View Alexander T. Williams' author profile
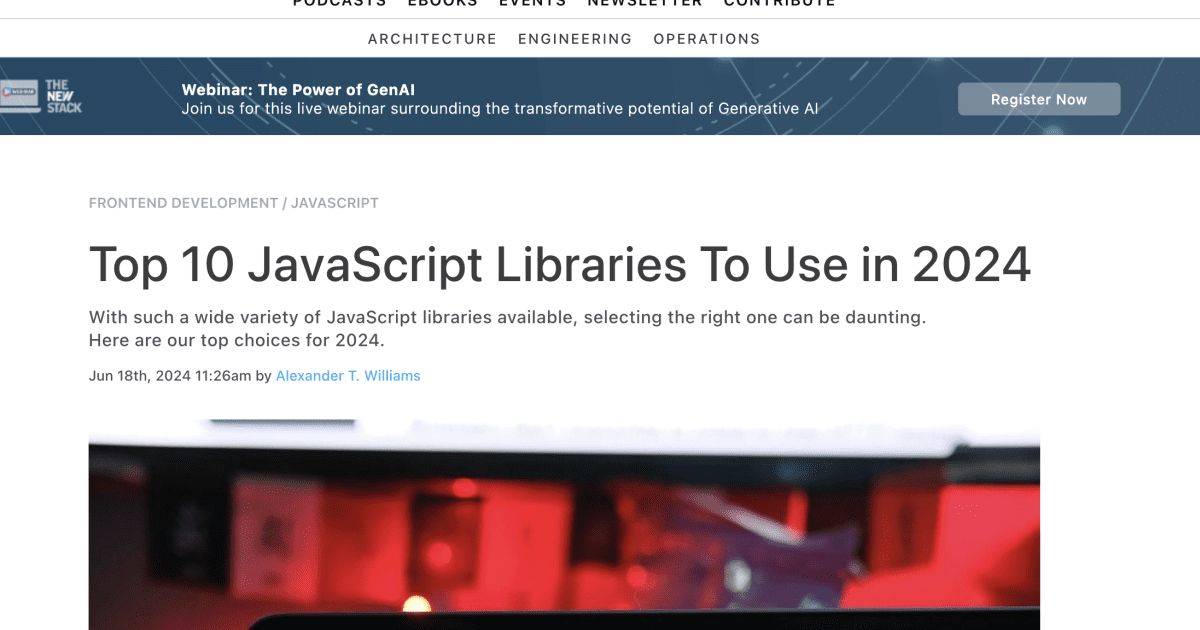 pyautogui.click(x=347, y=375)
